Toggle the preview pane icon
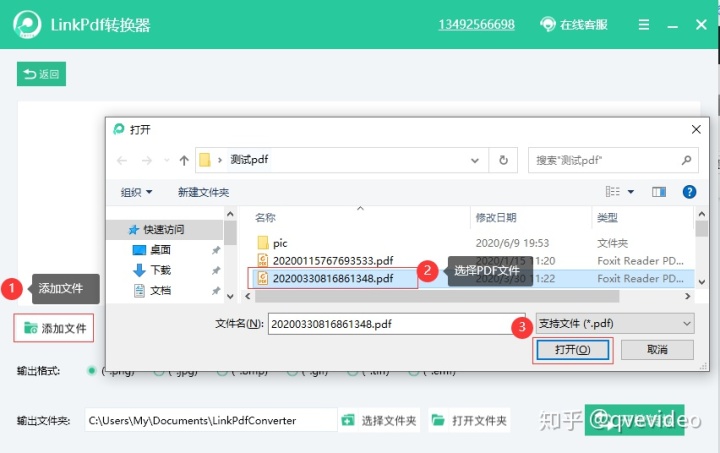720x453 pixels. [x=659, y=191]
